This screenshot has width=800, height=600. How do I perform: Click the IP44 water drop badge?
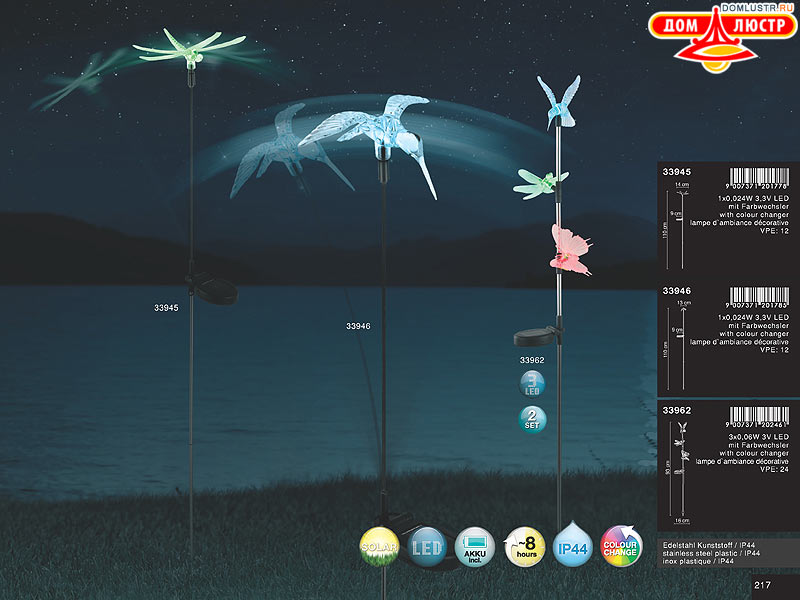[x=572, y=545]
